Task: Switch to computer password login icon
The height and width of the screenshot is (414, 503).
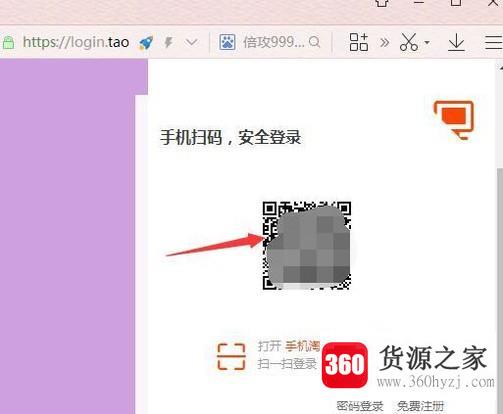Action: (x=454, y=120)
